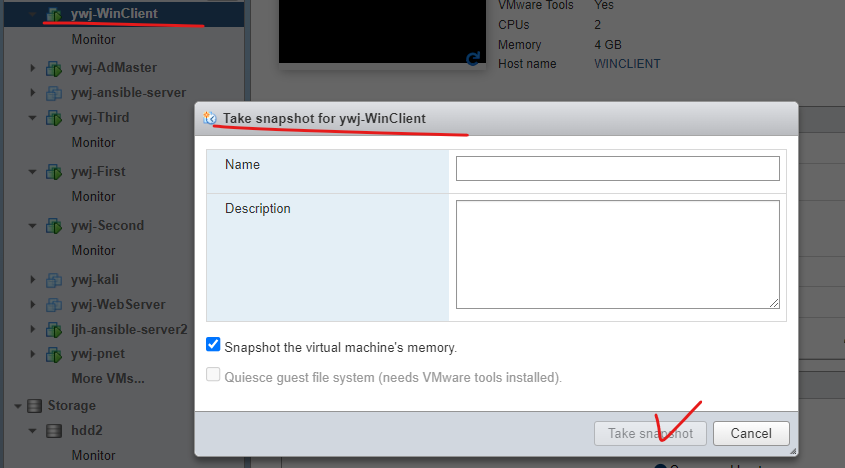Select the ywj-Second tree label

tap(107, 225)
